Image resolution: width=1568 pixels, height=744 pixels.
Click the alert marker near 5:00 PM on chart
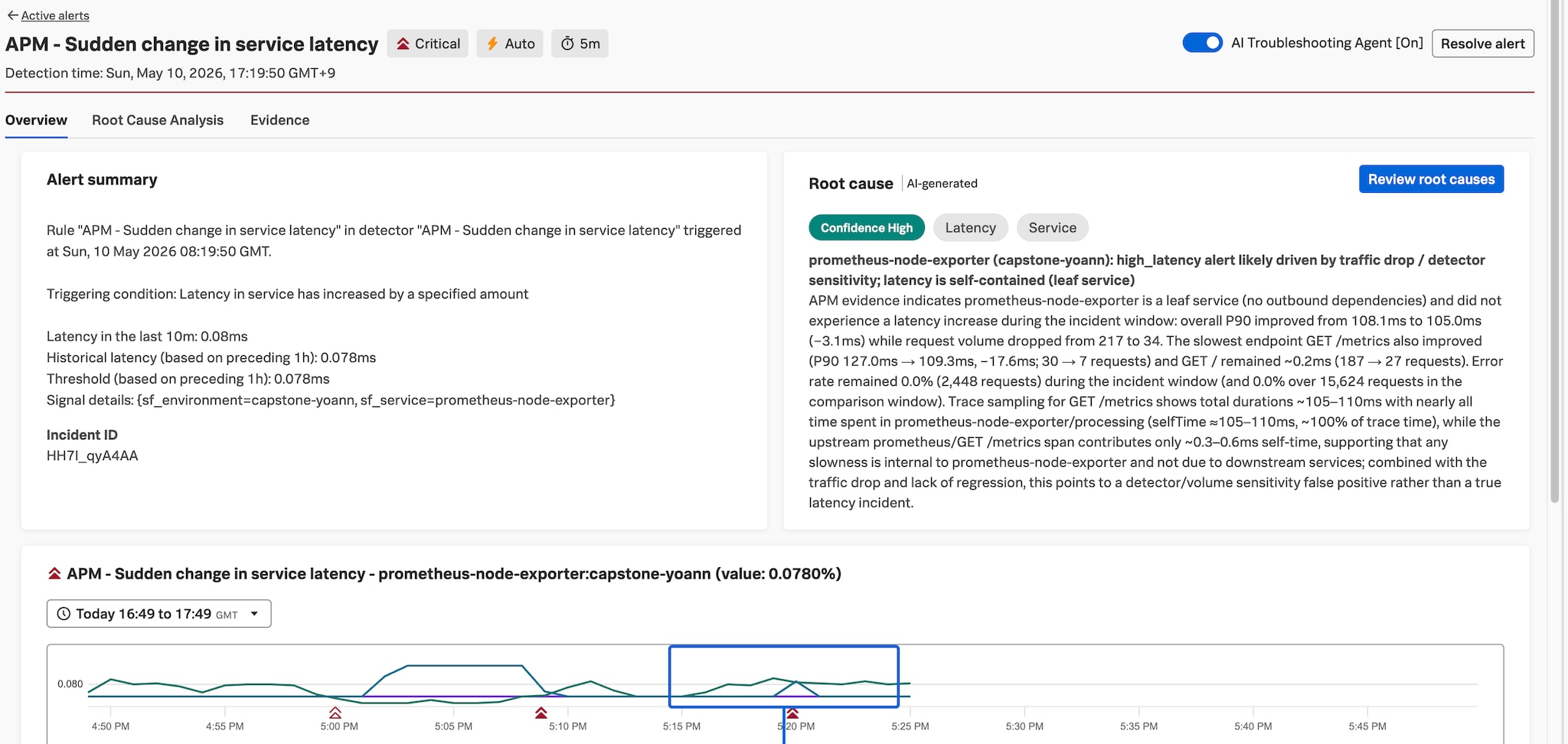pyautogui.click(x=335, y=713)
